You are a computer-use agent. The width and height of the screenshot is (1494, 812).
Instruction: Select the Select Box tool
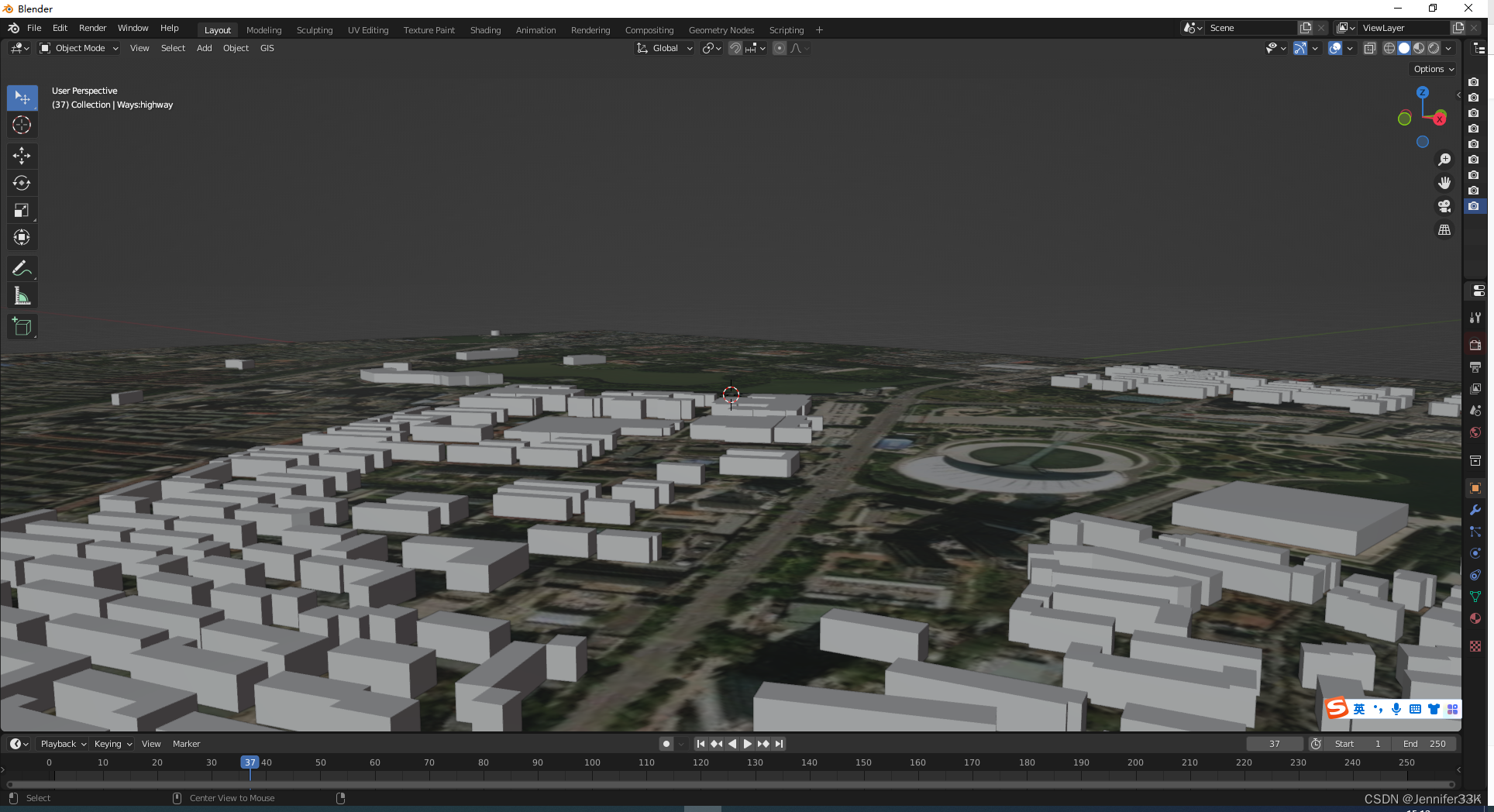[x=22, y=98]
